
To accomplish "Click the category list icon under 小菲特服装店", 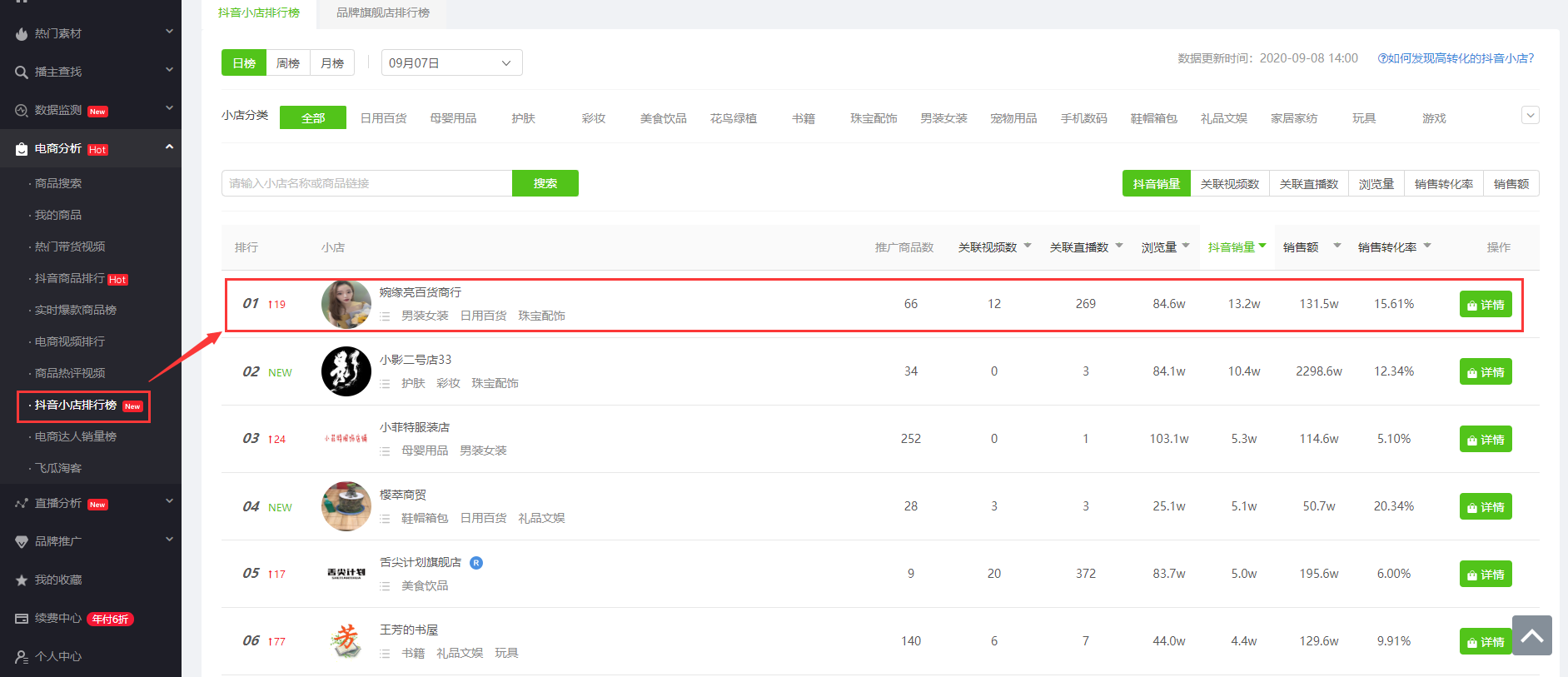I will (x=385, y=451).
